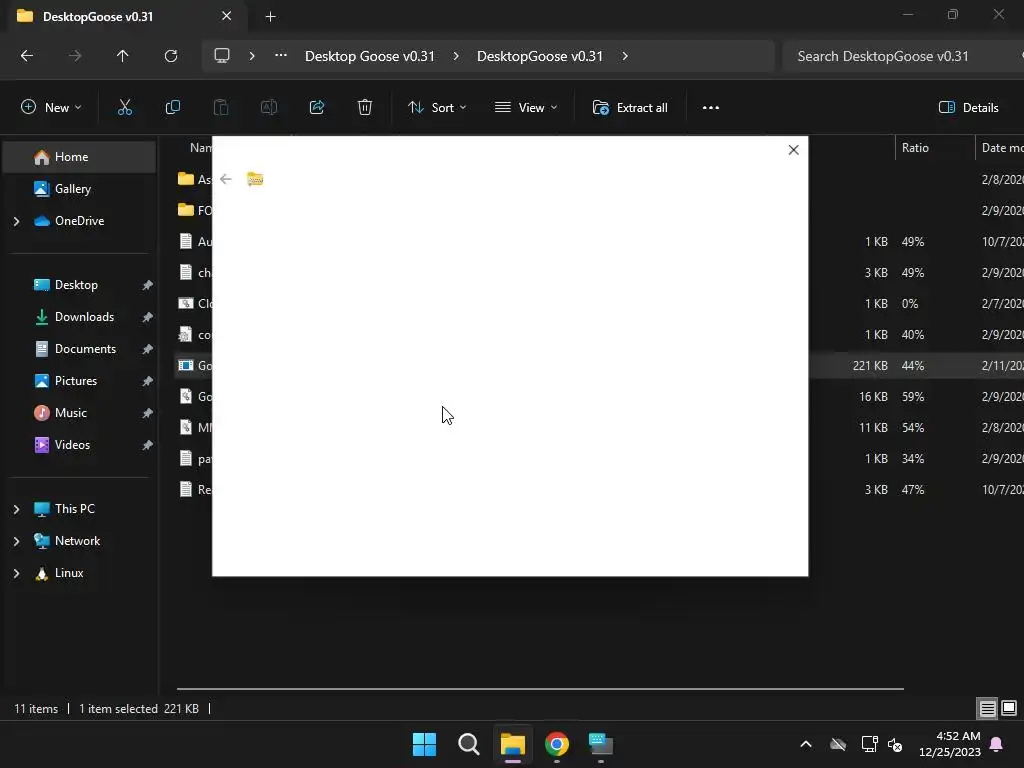1024x768 pixels.
Task: Open the New dropdown menu
Action: tap(51, 108)
